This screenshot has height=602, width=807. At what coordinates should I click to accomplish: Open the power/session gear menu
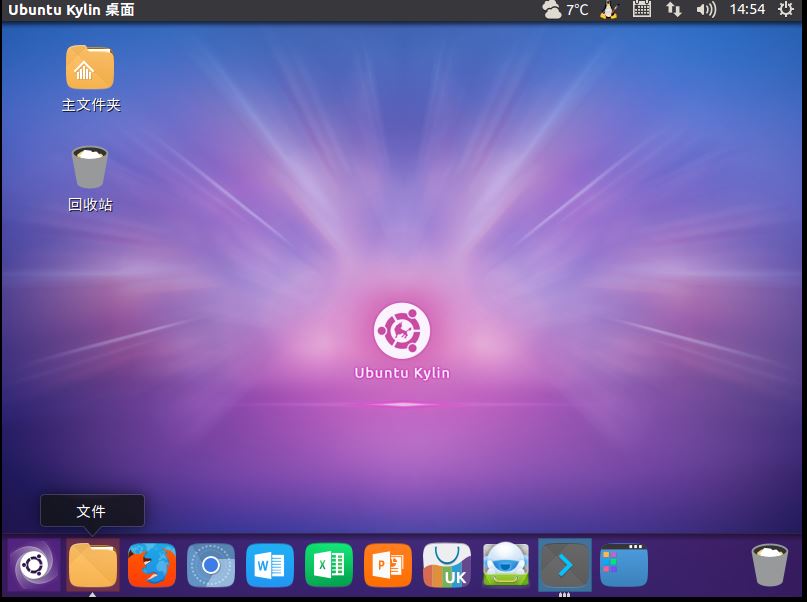pyautogui.click(x=786, y=9)
